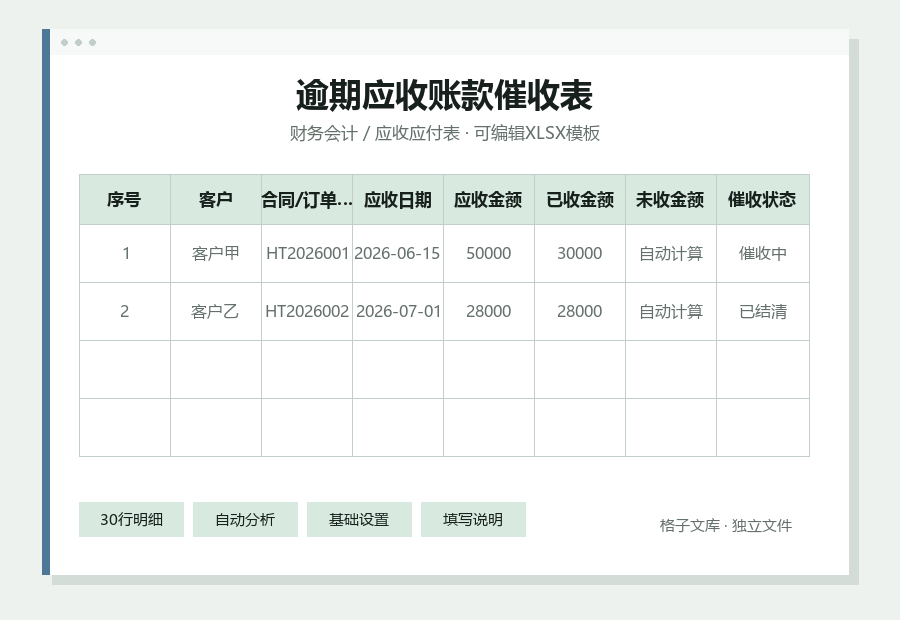Screen dimensions: 900x620
Task: Select the 未收金额 column header
Action: click(670, 200)
